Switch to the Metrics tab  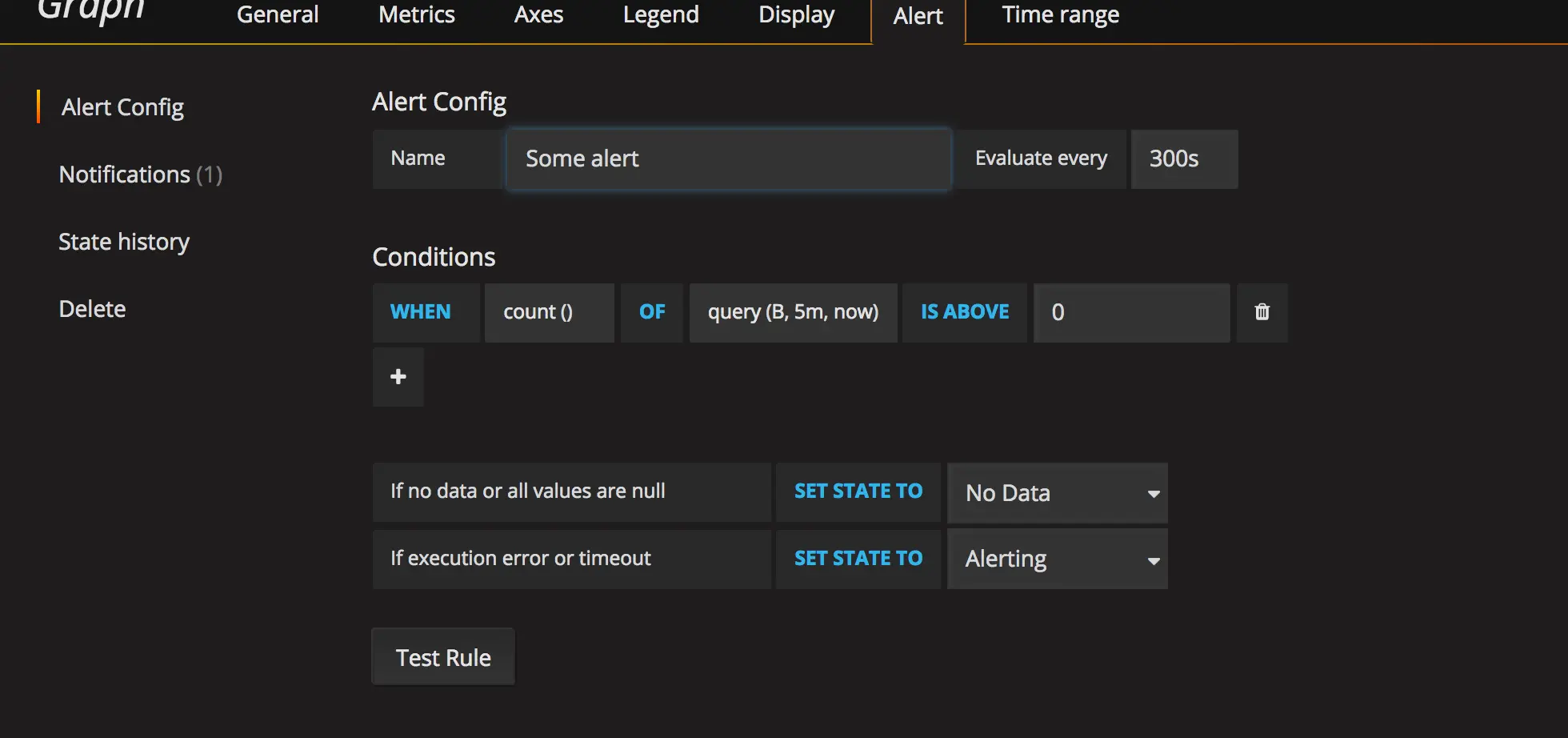(416, 14)
